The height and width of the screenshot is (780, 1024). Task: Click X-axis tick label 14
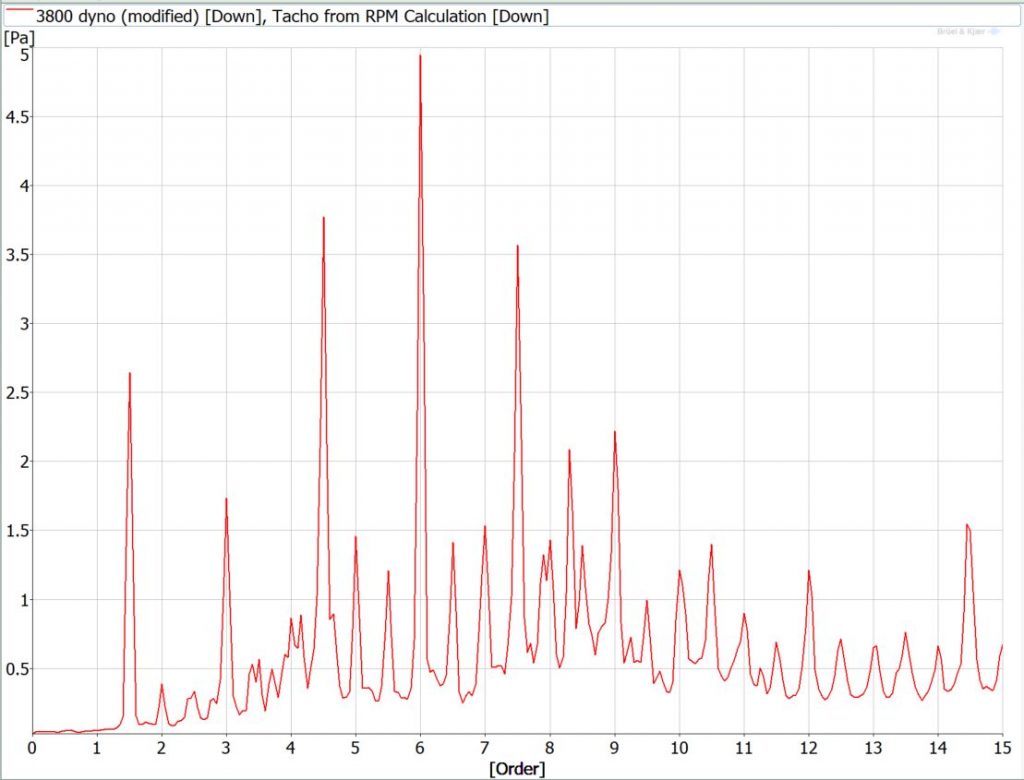tap(938, 748)
